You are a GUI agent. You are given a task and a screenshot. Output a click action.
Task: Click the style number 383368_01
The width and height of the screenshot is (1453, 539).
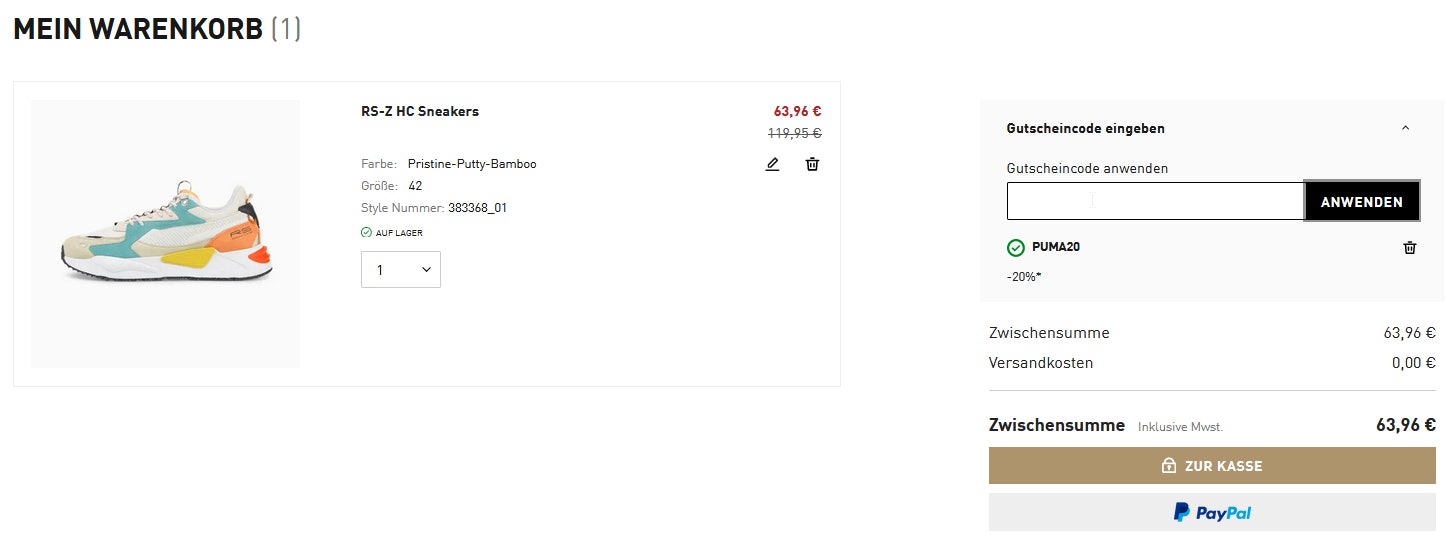478,208
